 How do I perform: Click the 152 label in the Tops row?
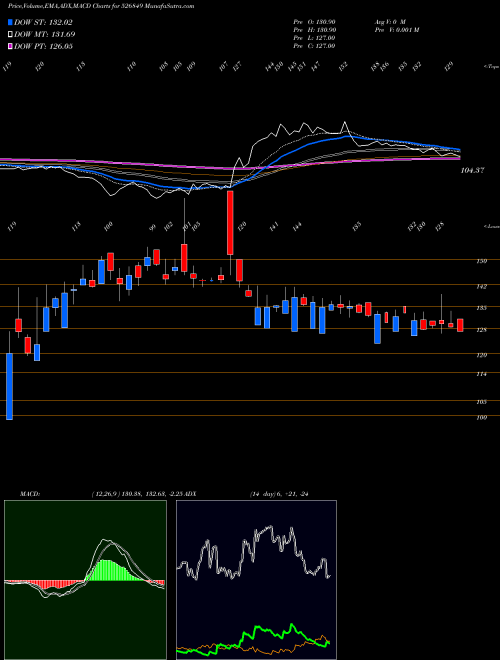(344, 67)
